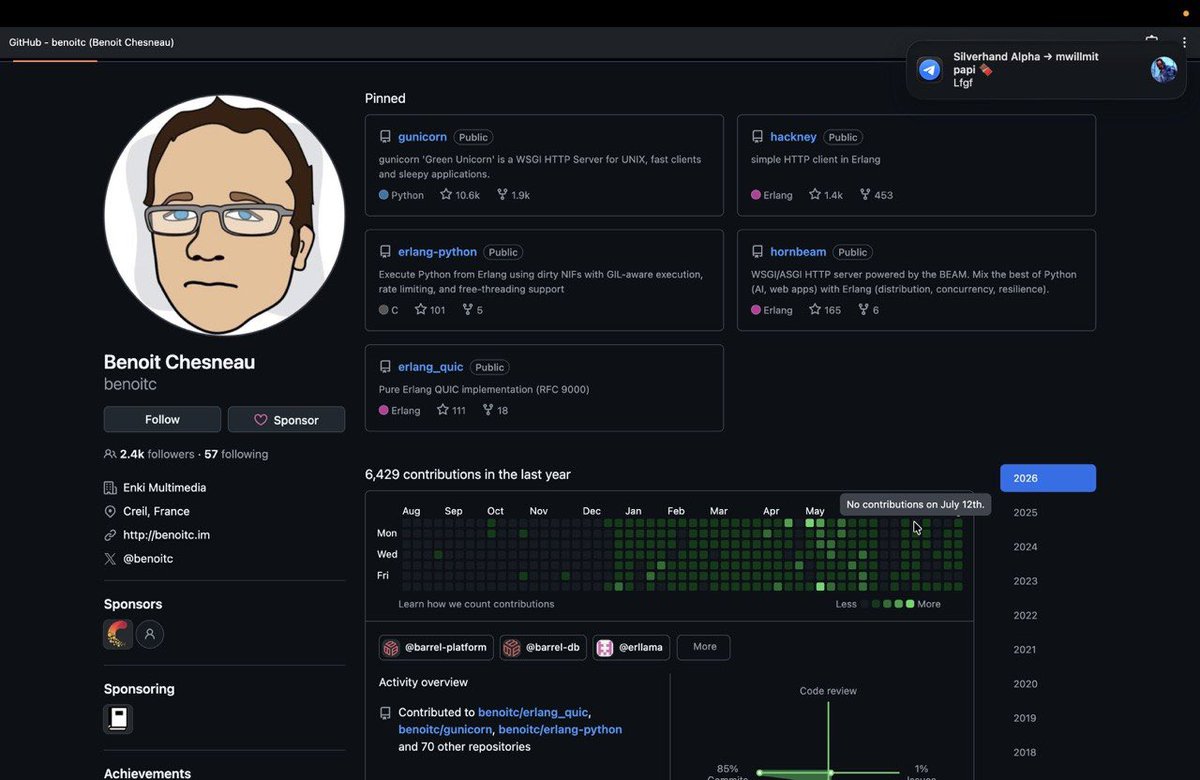Viewport: 1200px width, 780px height.
Task: Click the fork icon on erlang-python card
Action: pyautogui.click(x=467, y=310)
